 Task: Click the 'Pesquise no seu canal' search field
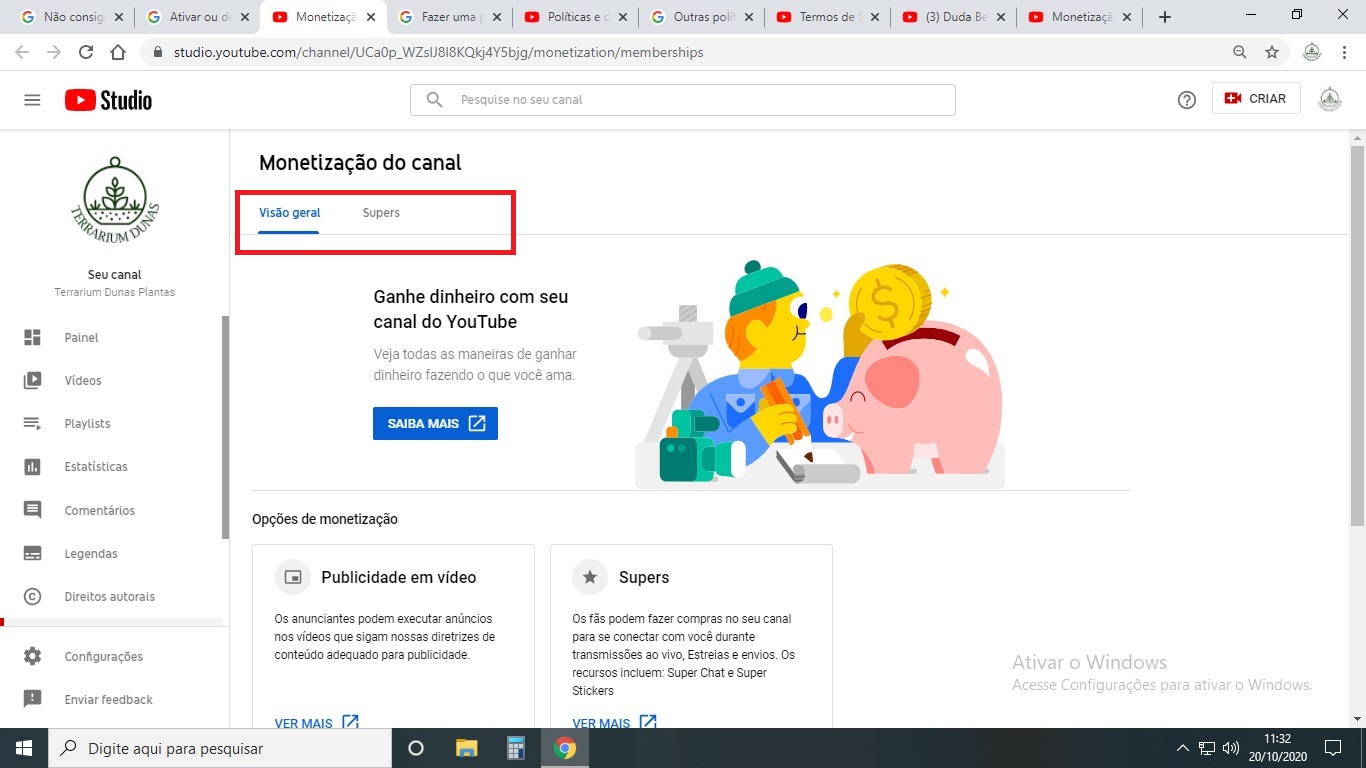(682, 100)
